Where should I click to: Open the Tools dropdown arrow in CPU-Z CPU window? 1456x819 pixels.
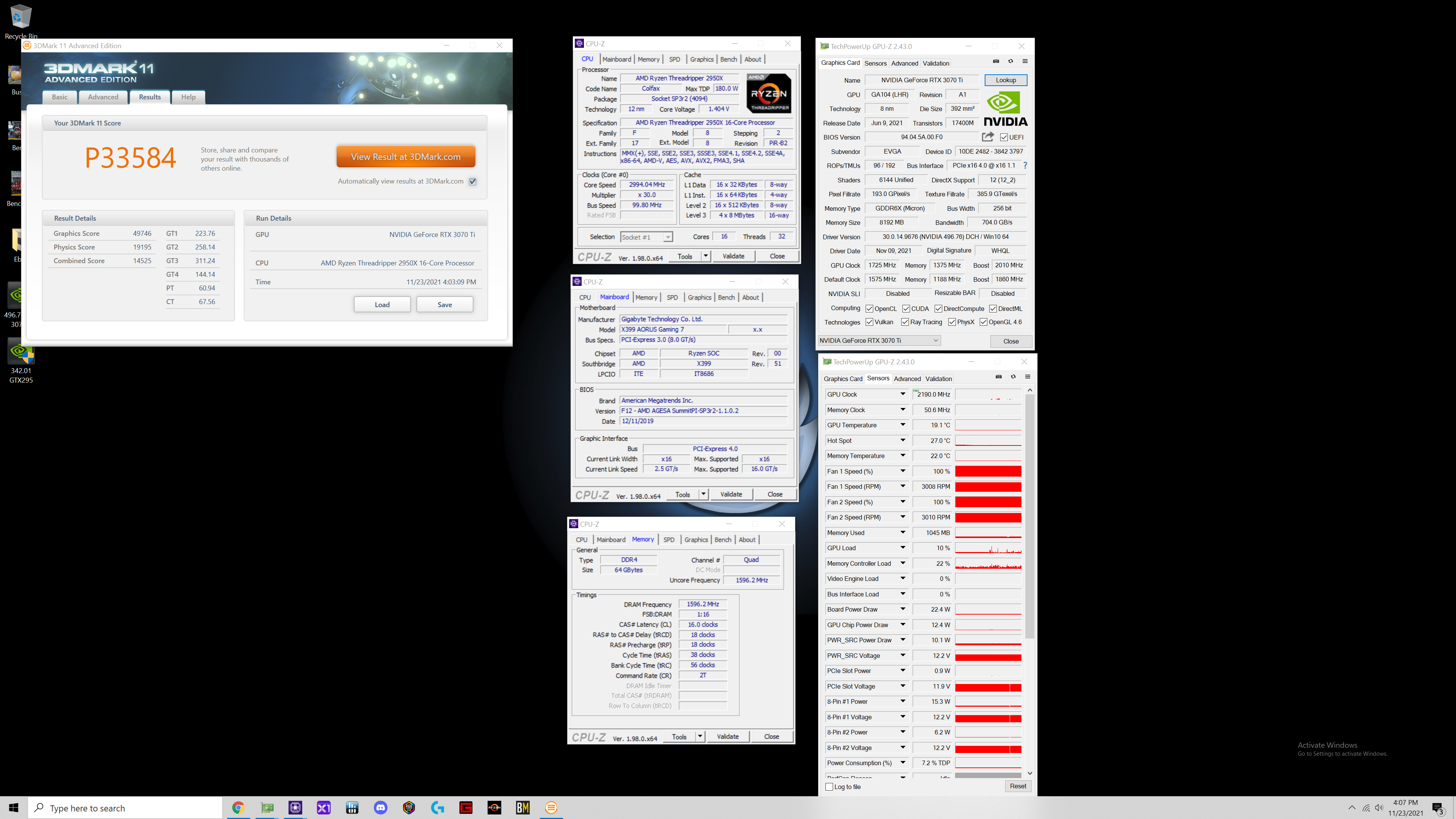pos(705,256)
